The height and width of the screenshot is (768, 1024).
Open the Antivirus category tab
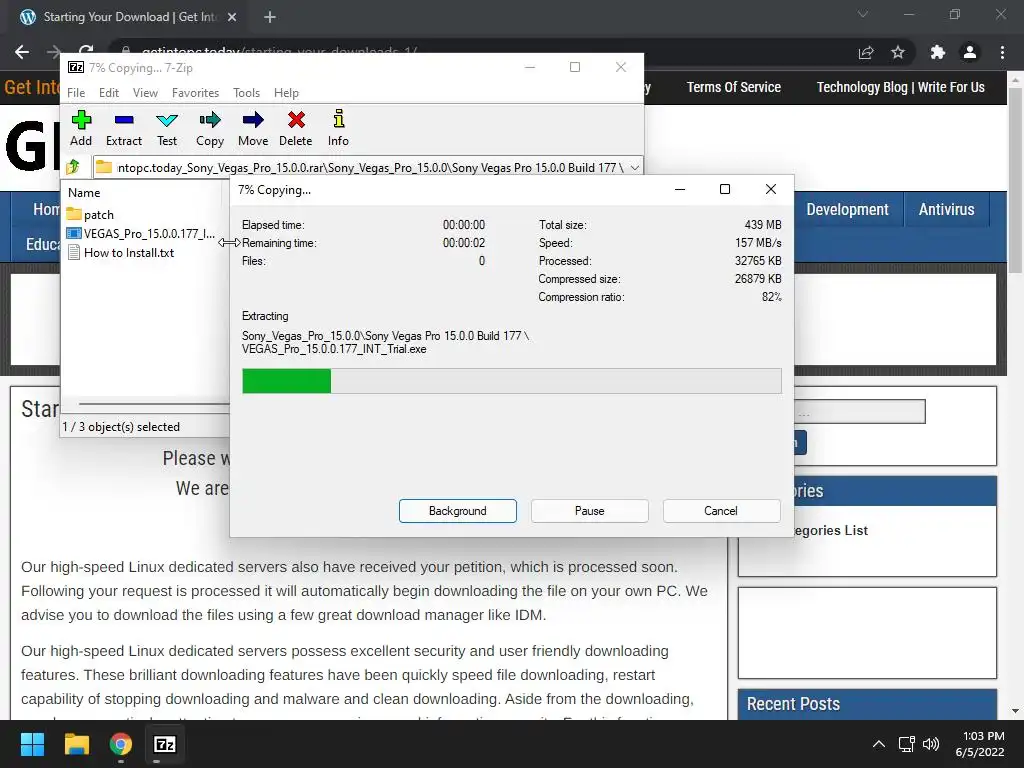pos(946,209)
